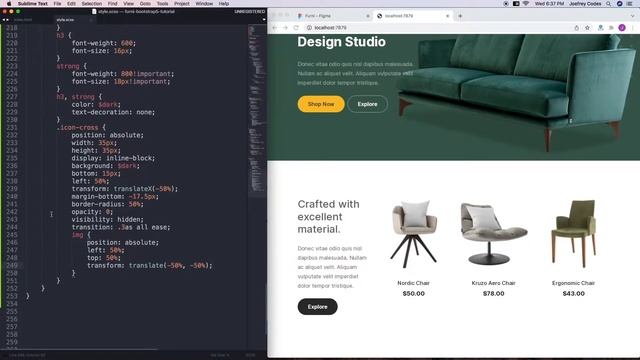This screenshot has width=640, height=360.
Task: Click the style.scss file icon in title bar
Action: pos(94,11)
